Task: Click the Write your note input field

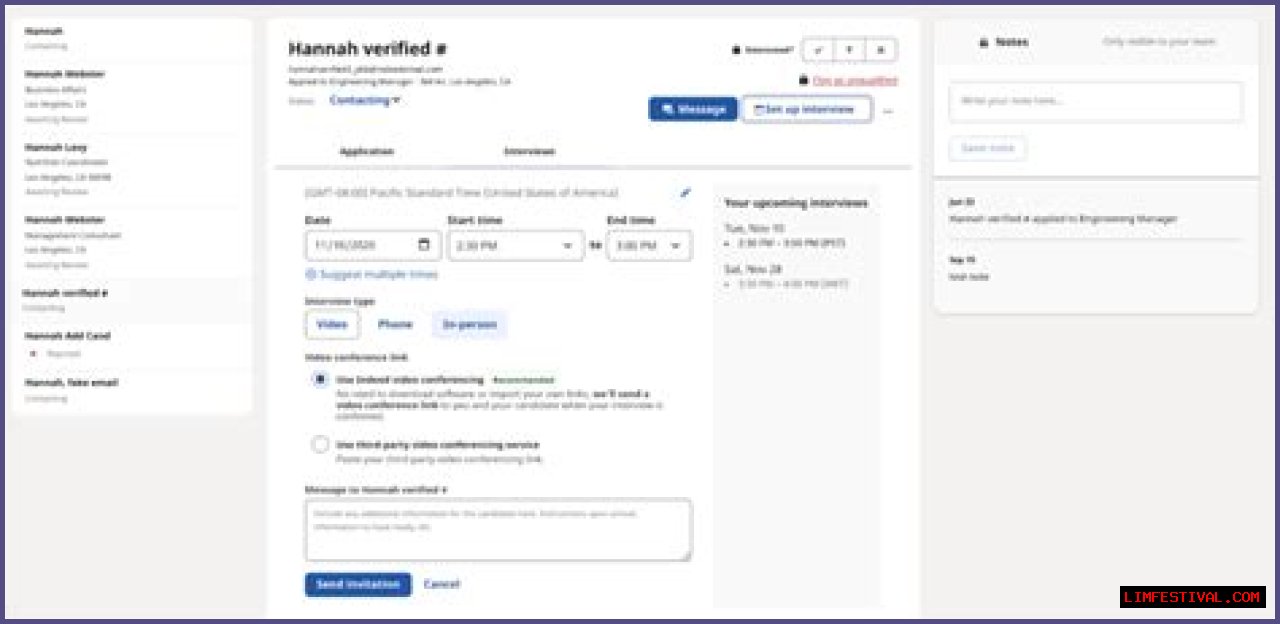Action: (1095, 101)
